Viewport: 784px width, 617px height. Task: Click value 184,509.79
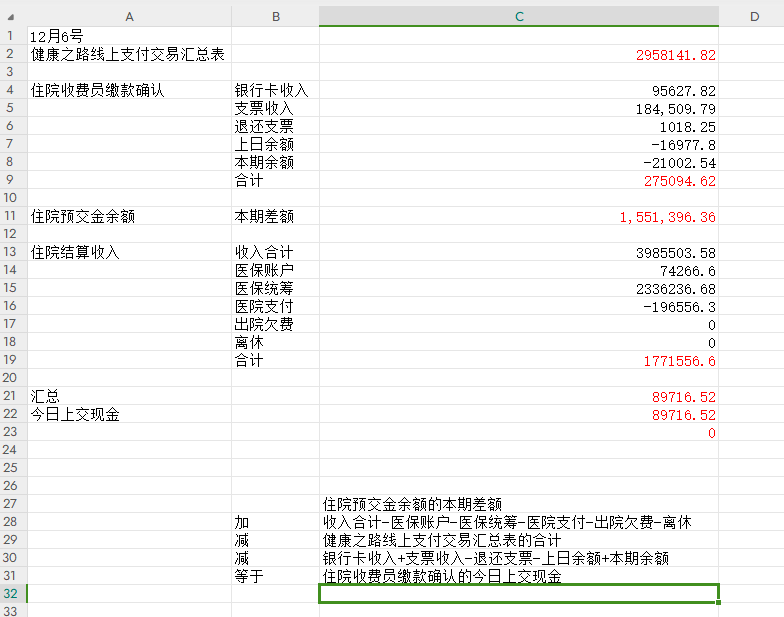point(676,108)
